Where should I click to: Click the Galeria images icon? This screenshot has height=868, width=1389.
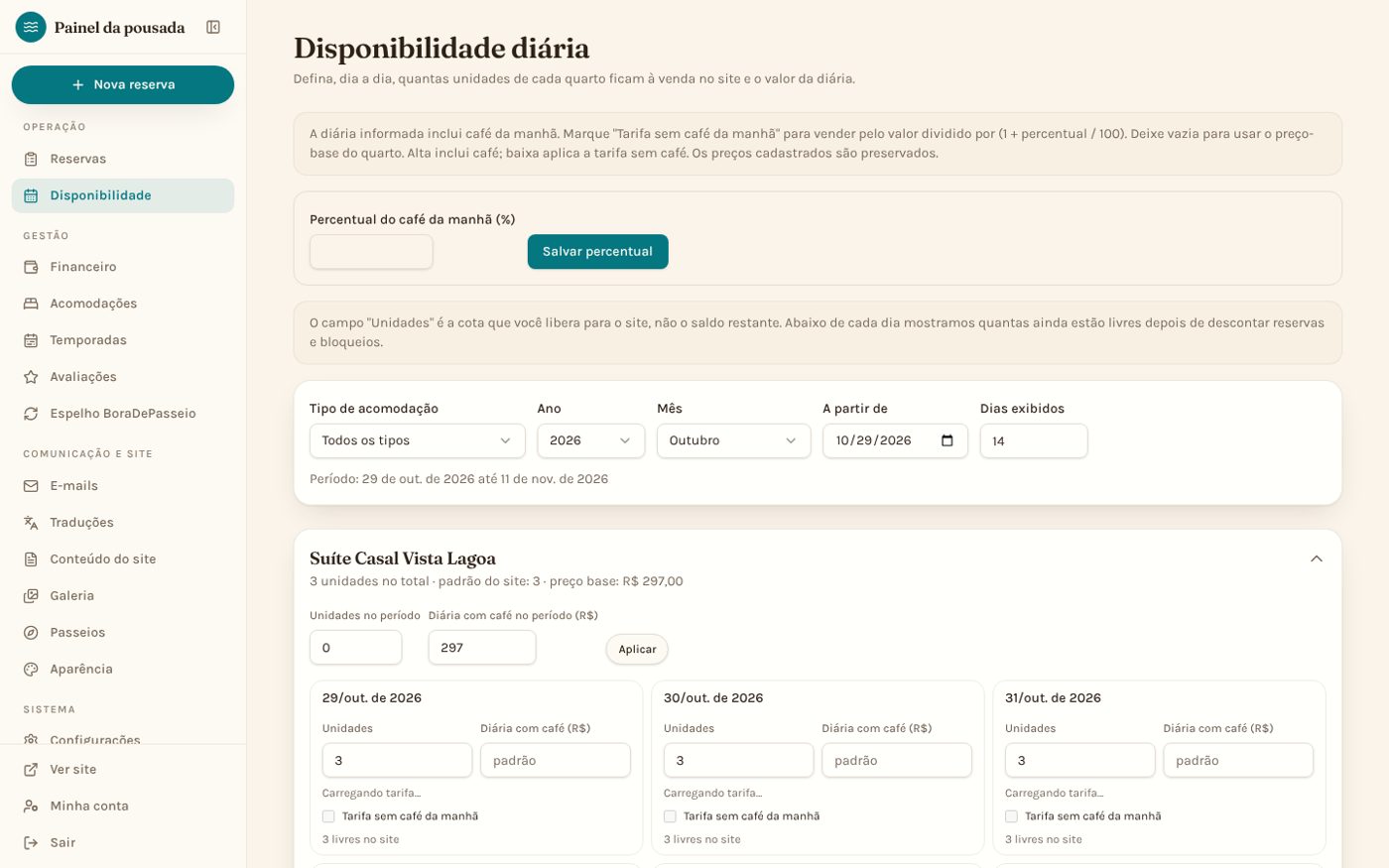tap(31, 596)
